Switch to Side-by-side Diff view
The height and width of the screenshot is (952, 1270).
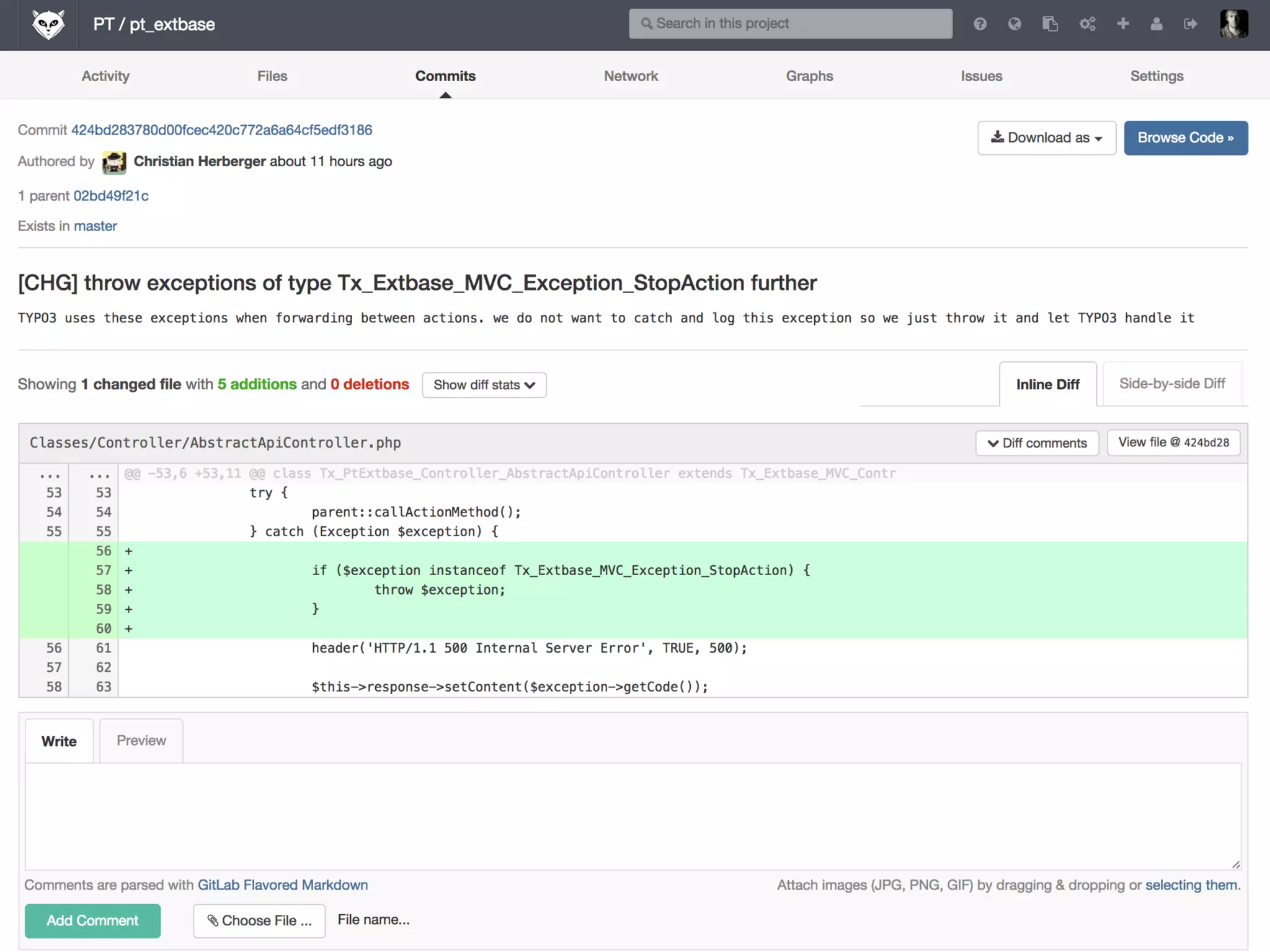click(x=1171, y=384)
